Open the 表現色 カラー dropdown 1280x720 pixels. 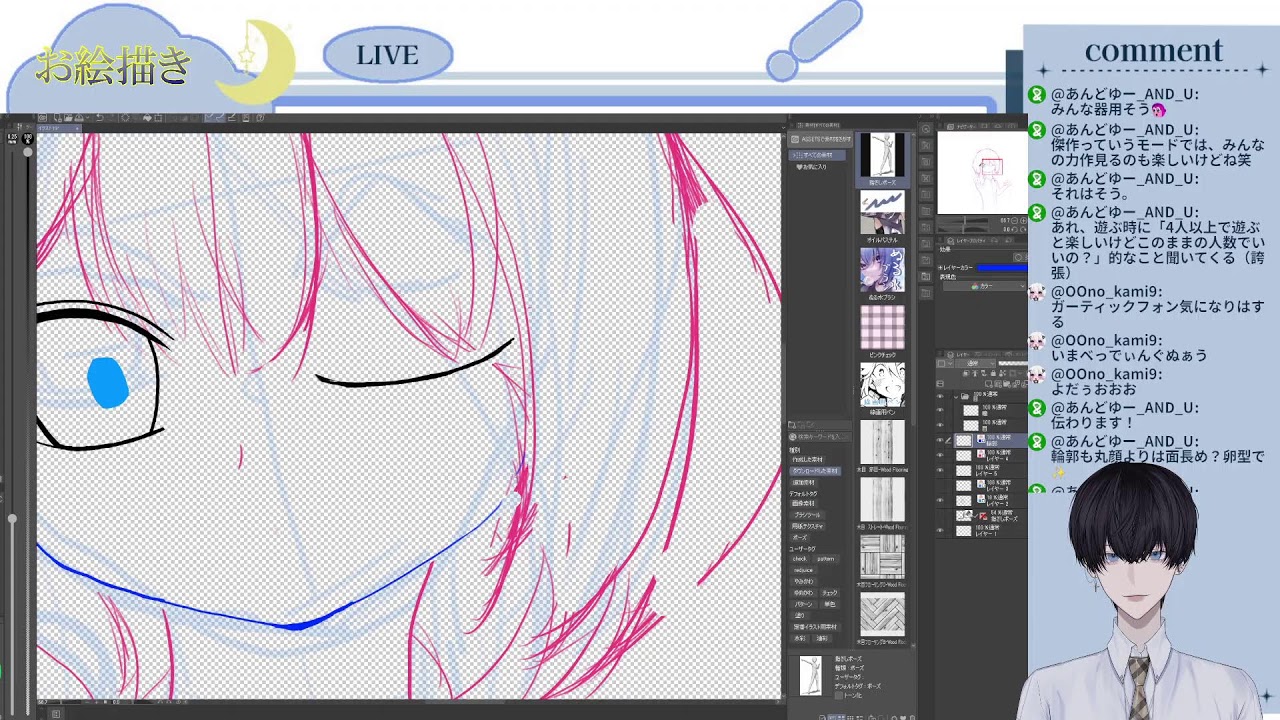[x=984, y=286]
